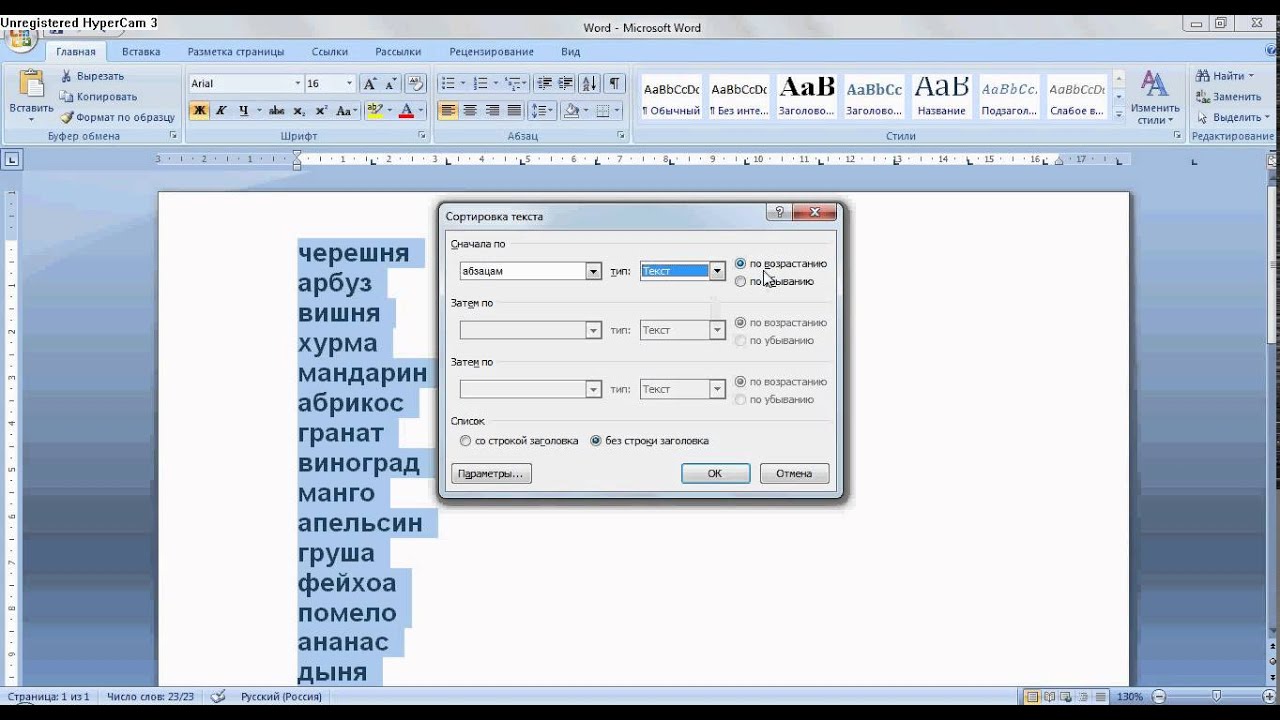The image size is (1280, 720).
Task: Open 'Сначала по' абзацам dropdown
Action: tap(593, 271)
